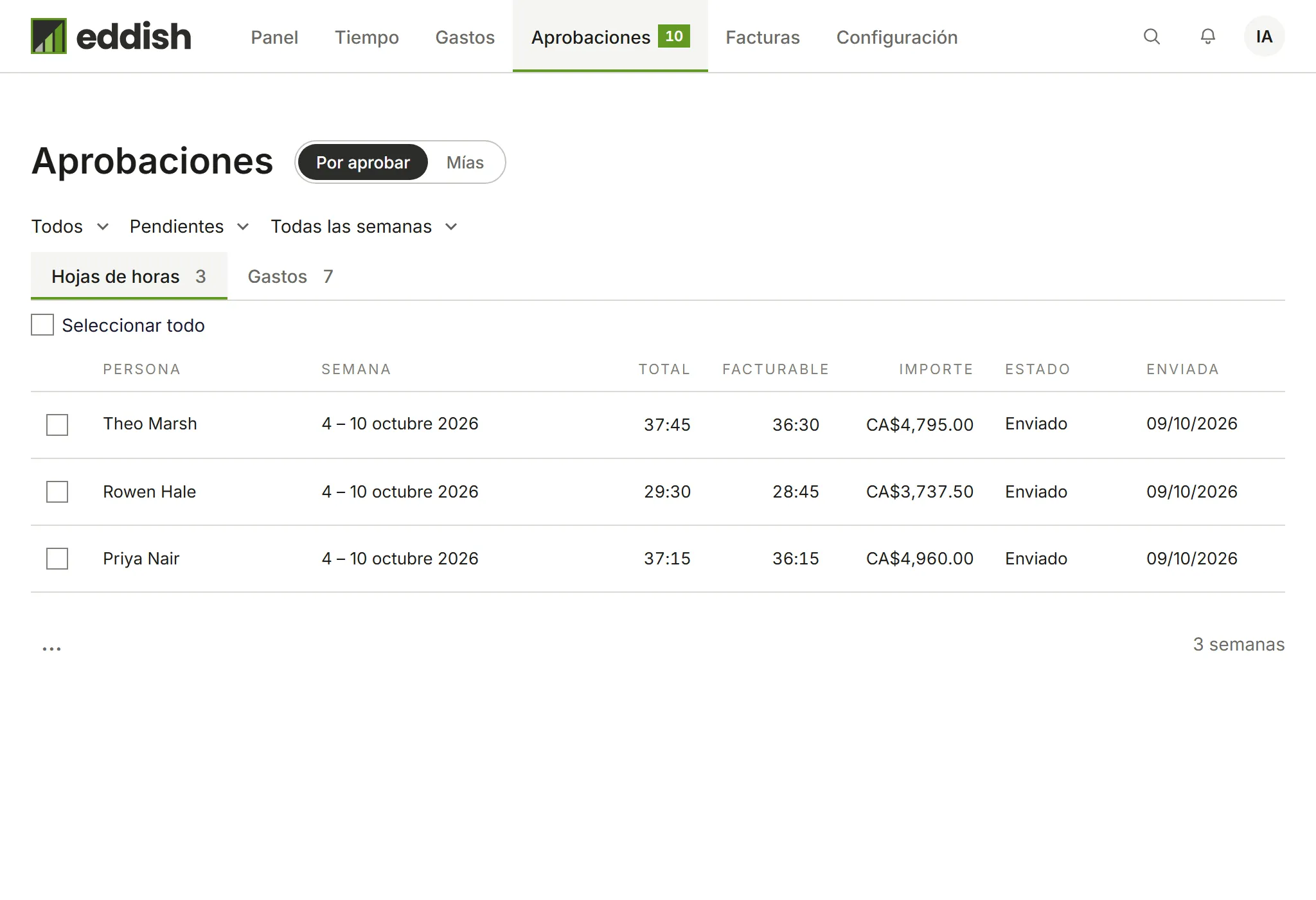This screenshot has height=900, width=1316.
Task: Open the Aprobaciones nav item
Action: click(610, 37)
